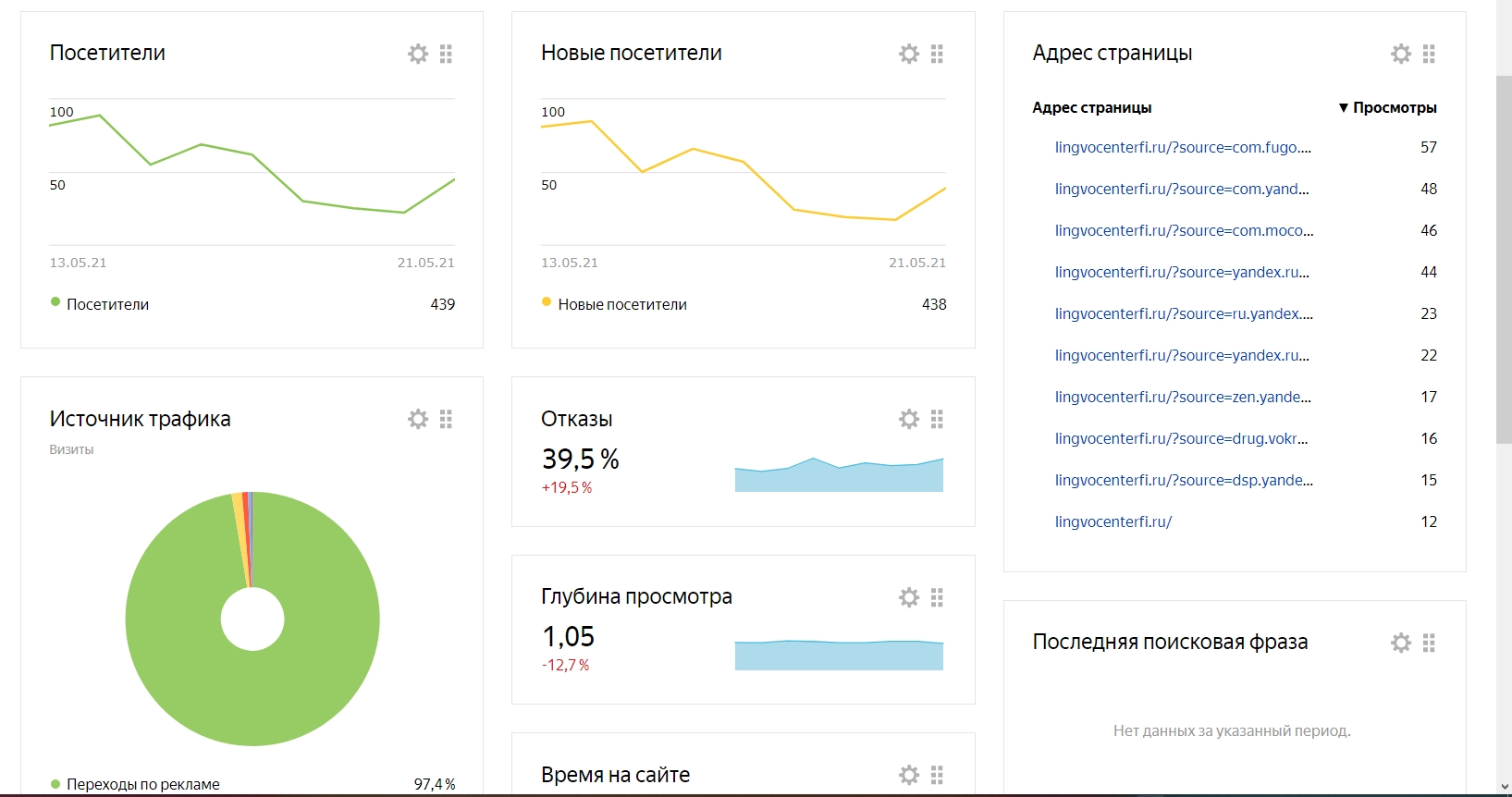Image resolution: width=1512 pixels, height=797 pixels.
Task: Click the Источник трафика widget title
Action: point(140,419)
